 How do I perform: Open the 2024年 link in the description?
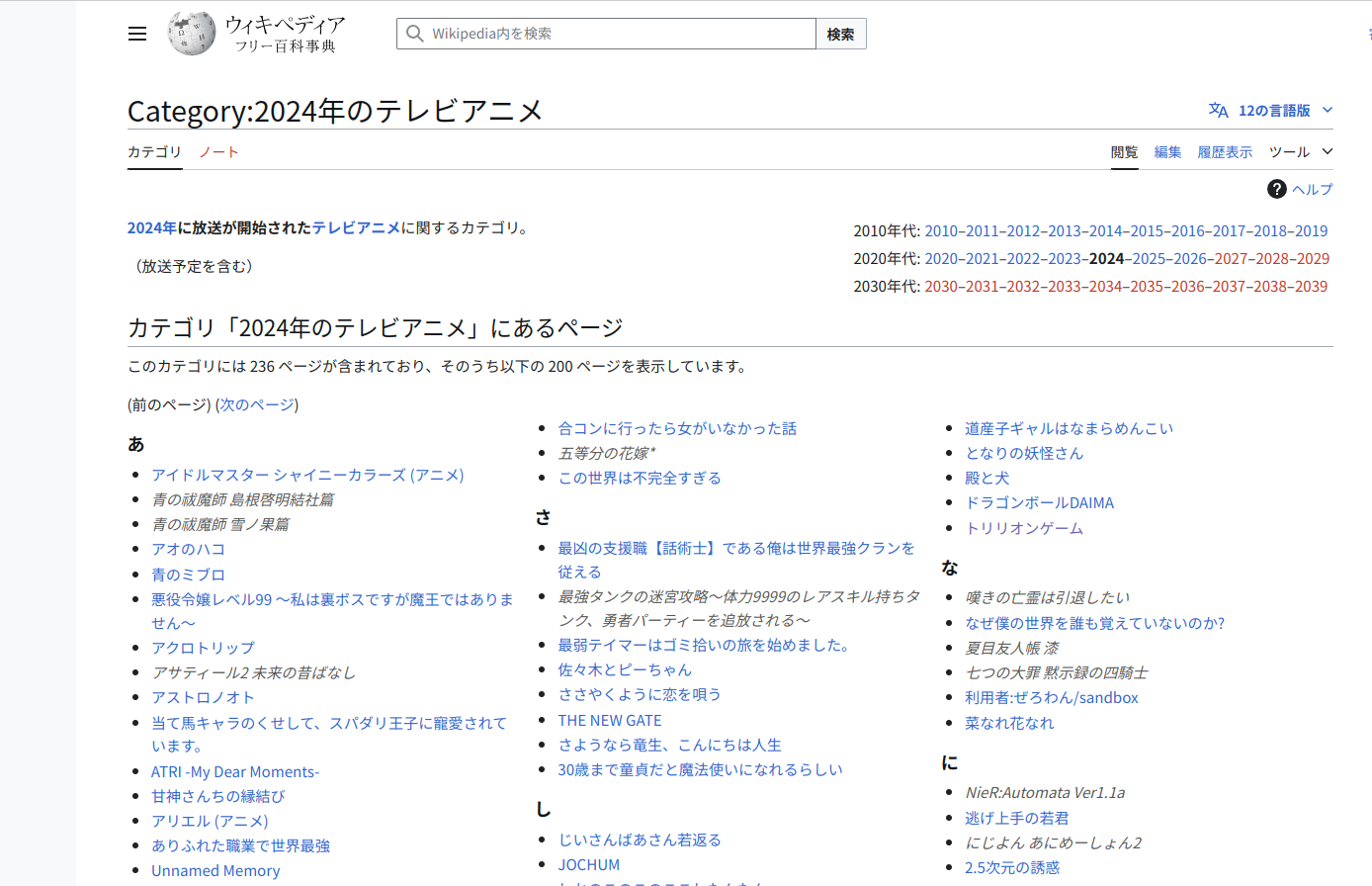(152, 227)
